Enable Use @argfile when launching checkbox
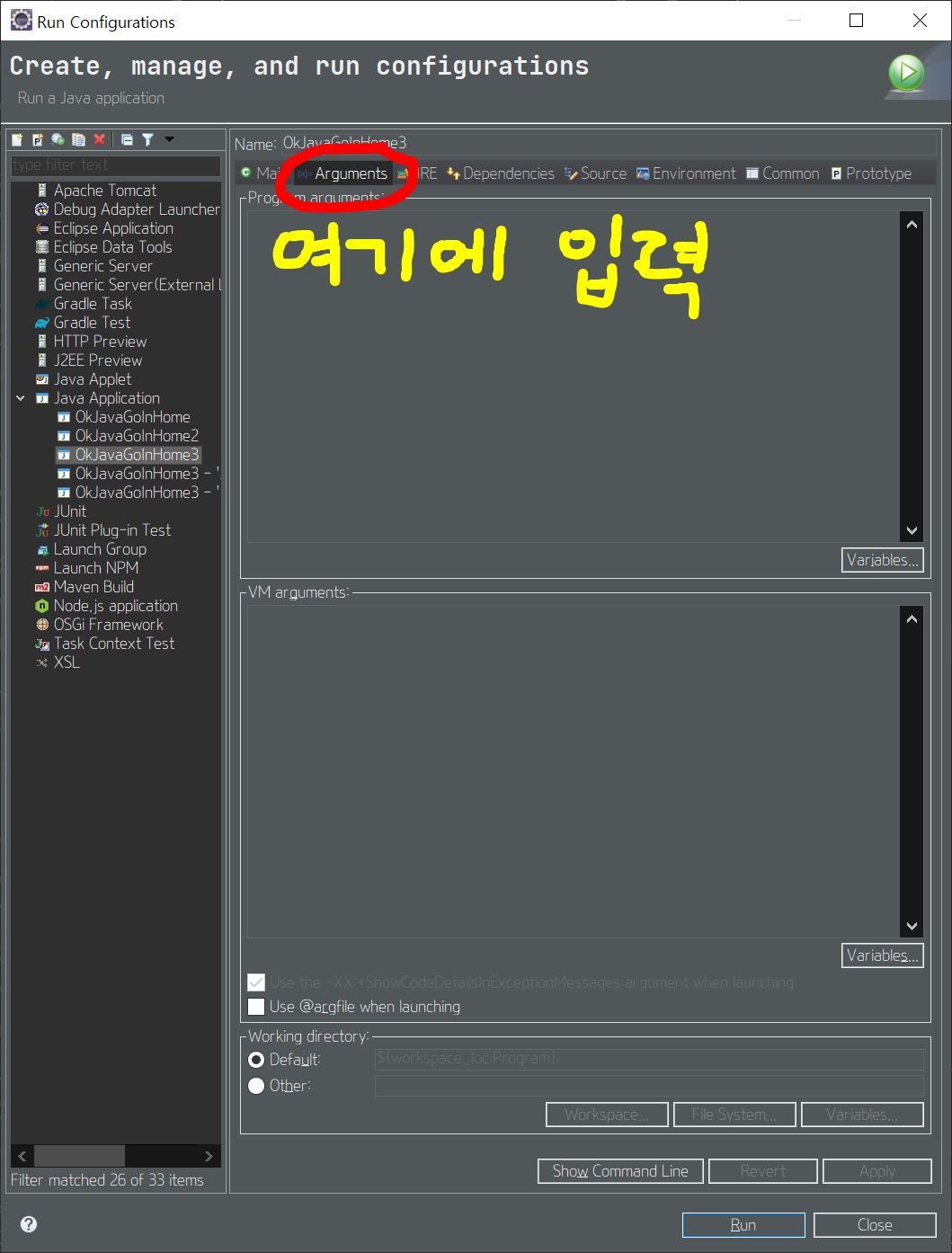The height and width of the screenshot is (1253, 952). pyautogui.click(x=256, y=1007)
